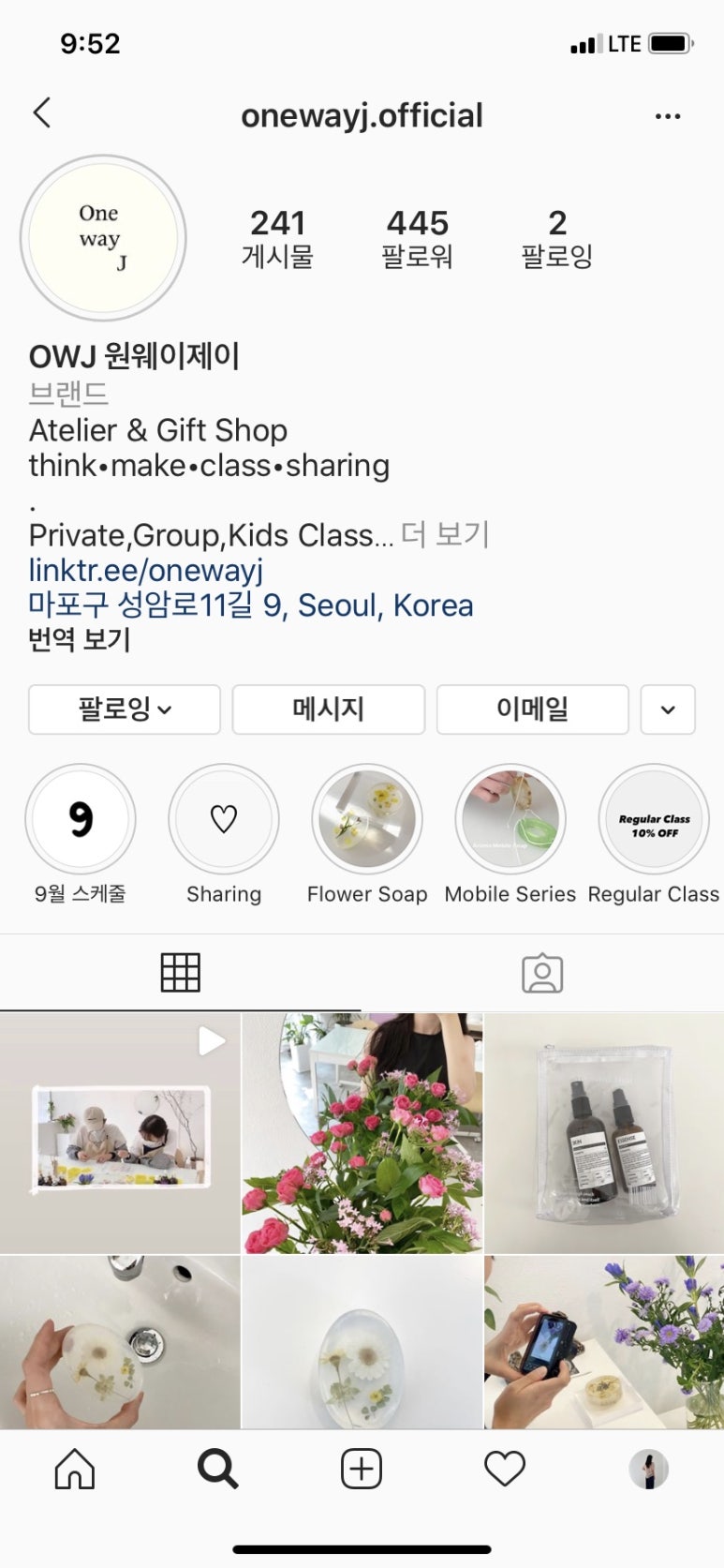Open the pink flowers post thumbnail

point(362,1133)
